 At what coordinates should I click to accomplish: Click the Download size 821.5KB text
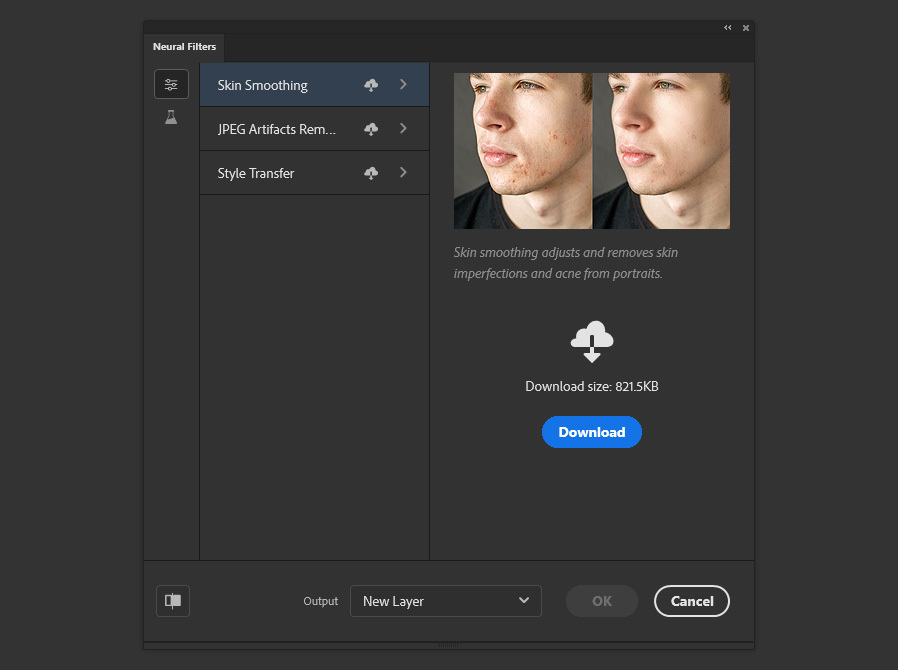[x=592, y=387]
